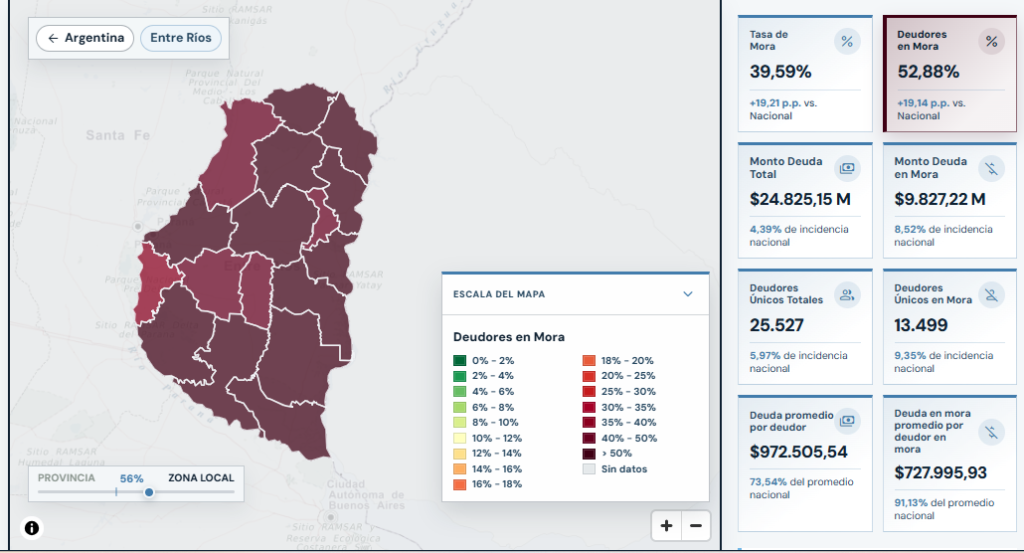Click the 73,54% del promedio nacional text
Viewport: 1024px width, 553px height.
pos(801,488)
